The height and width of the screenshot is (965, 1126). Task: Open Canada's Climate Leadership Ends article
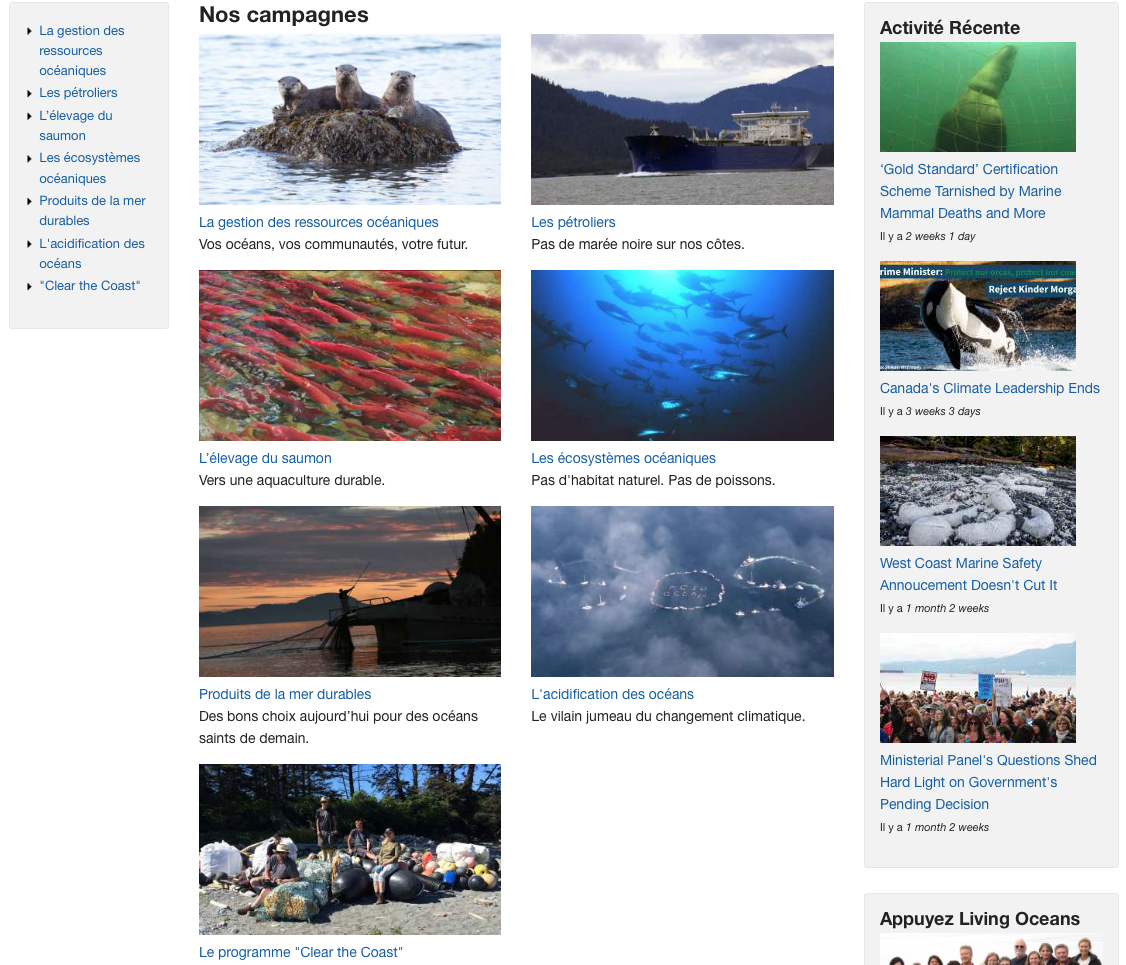[990, 388]
